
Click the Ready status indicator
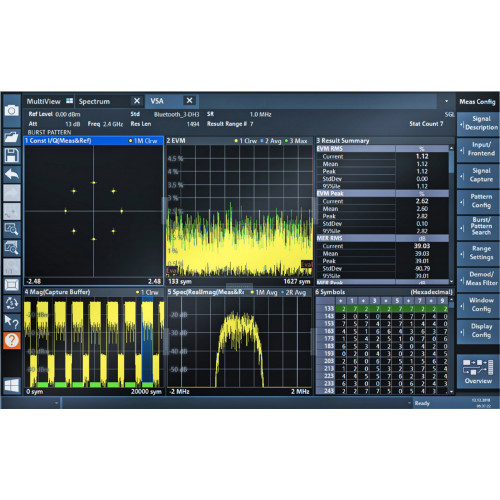pyautogui.click(x=422, y=403)
